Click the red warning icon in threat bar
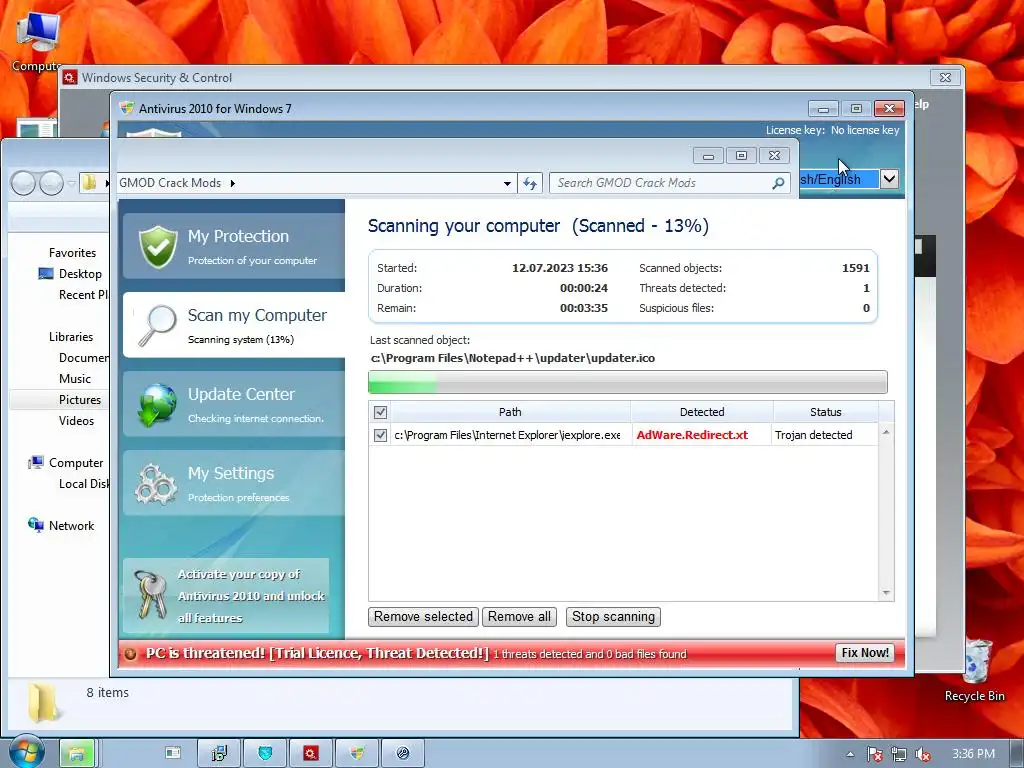The image size is (1024, 768). tap(130, 654)
